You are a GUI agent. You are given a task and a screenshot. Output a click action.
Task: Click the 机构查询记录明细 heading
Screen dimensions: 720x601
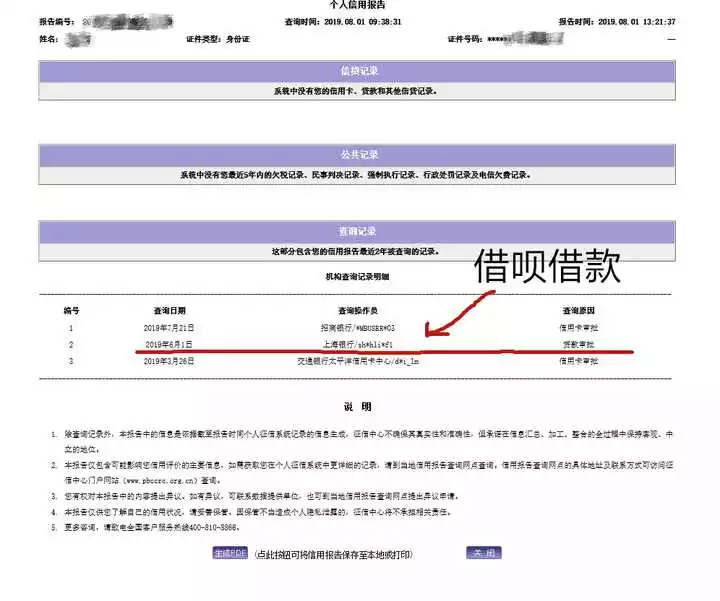coord(357,276)
